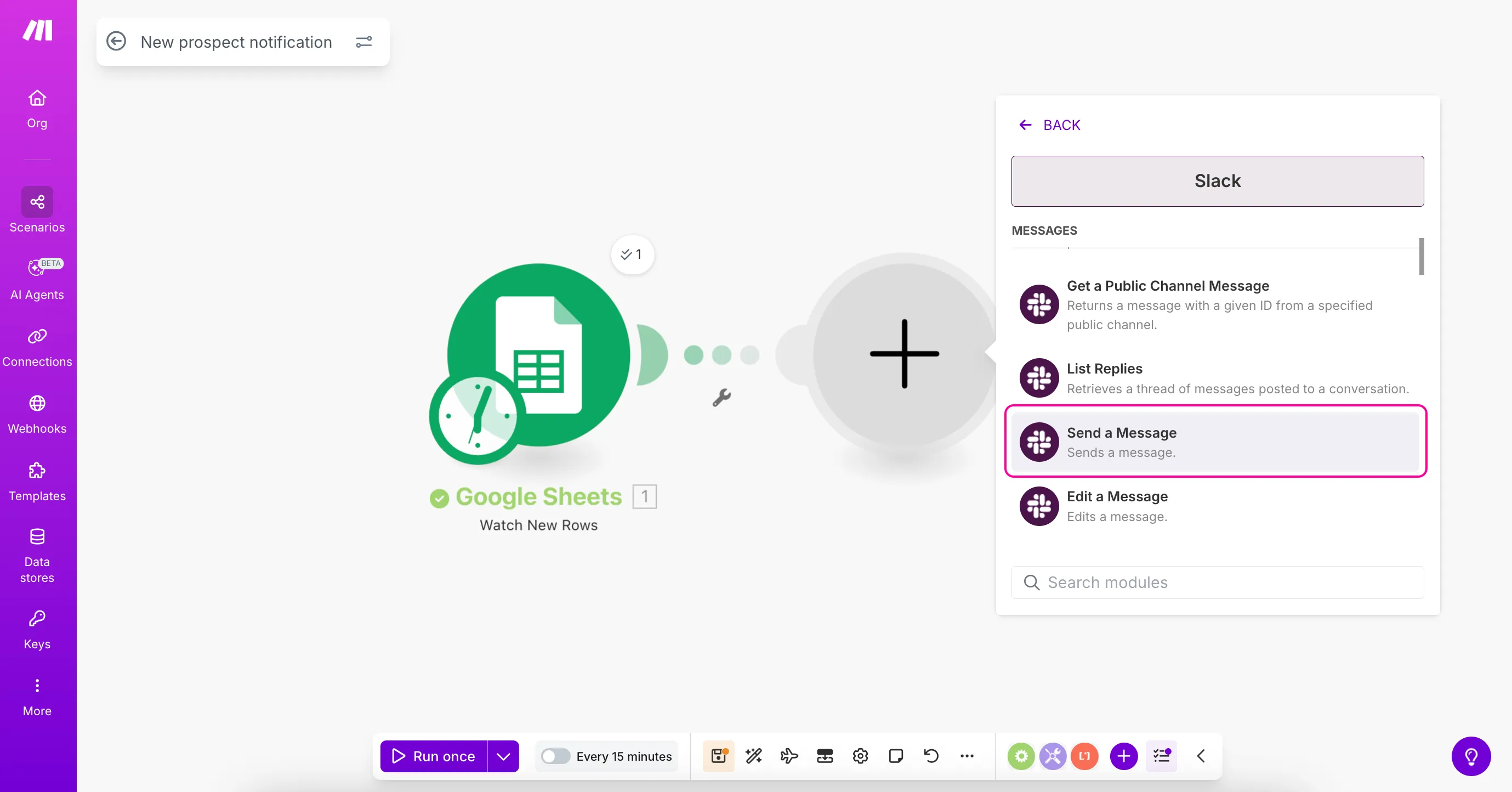Viewport: 1512px width, 792px height.
Task: Click the purple plus favorites button
Action: tap(1124, 756)
